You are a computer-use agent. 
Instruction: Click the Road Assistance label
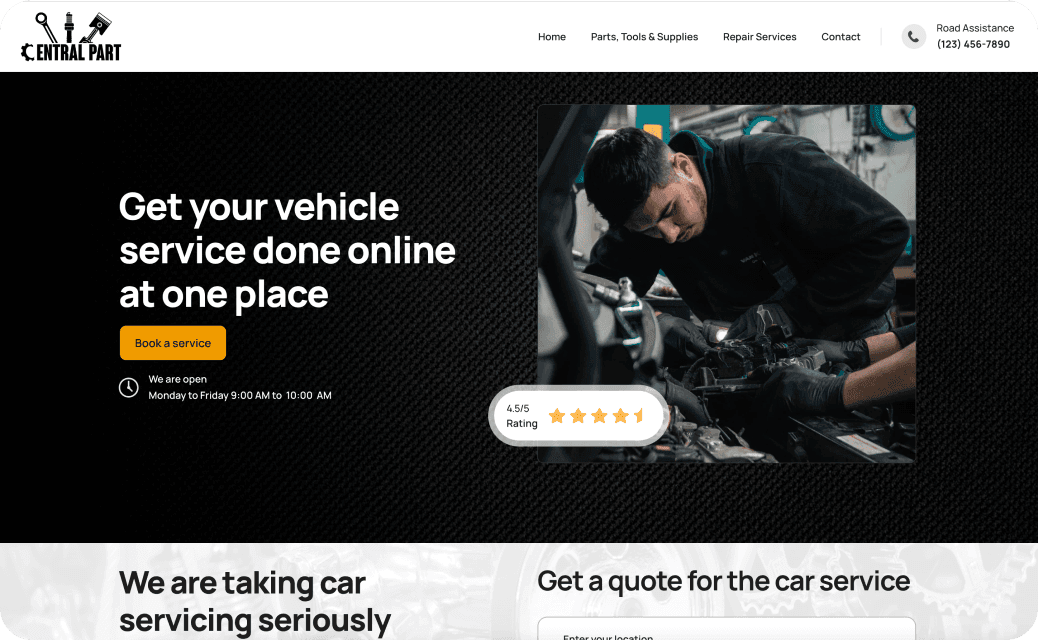pyautogui.click(x=975, y=28)
